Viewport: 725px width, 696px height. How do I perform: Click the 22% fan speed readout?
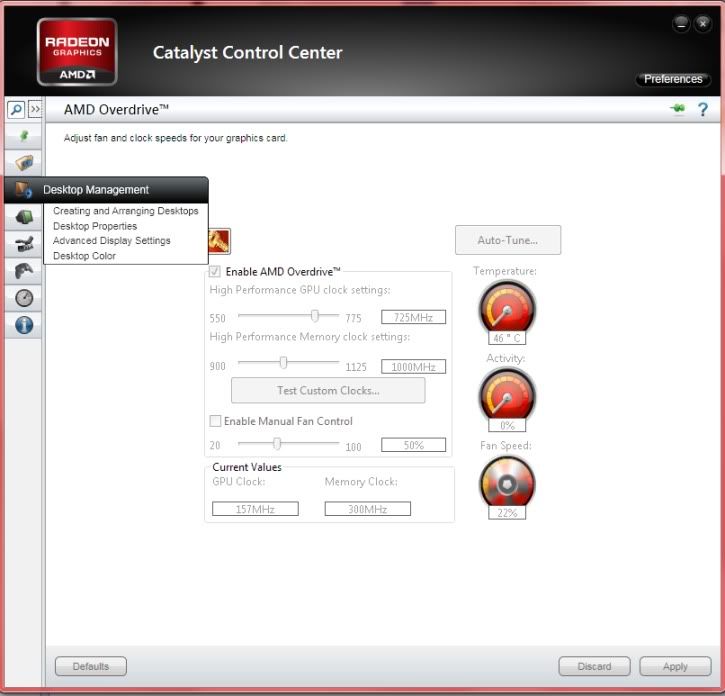point(507,513)
